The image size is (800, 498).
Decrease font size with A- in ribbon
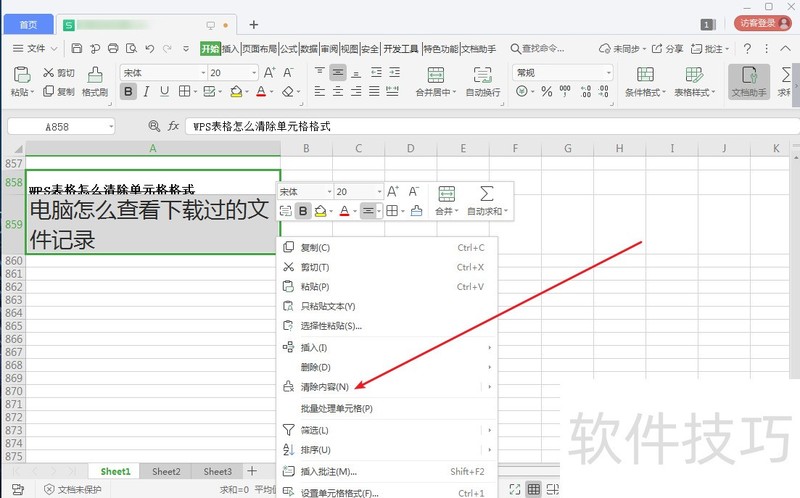[x=288, y=73]
